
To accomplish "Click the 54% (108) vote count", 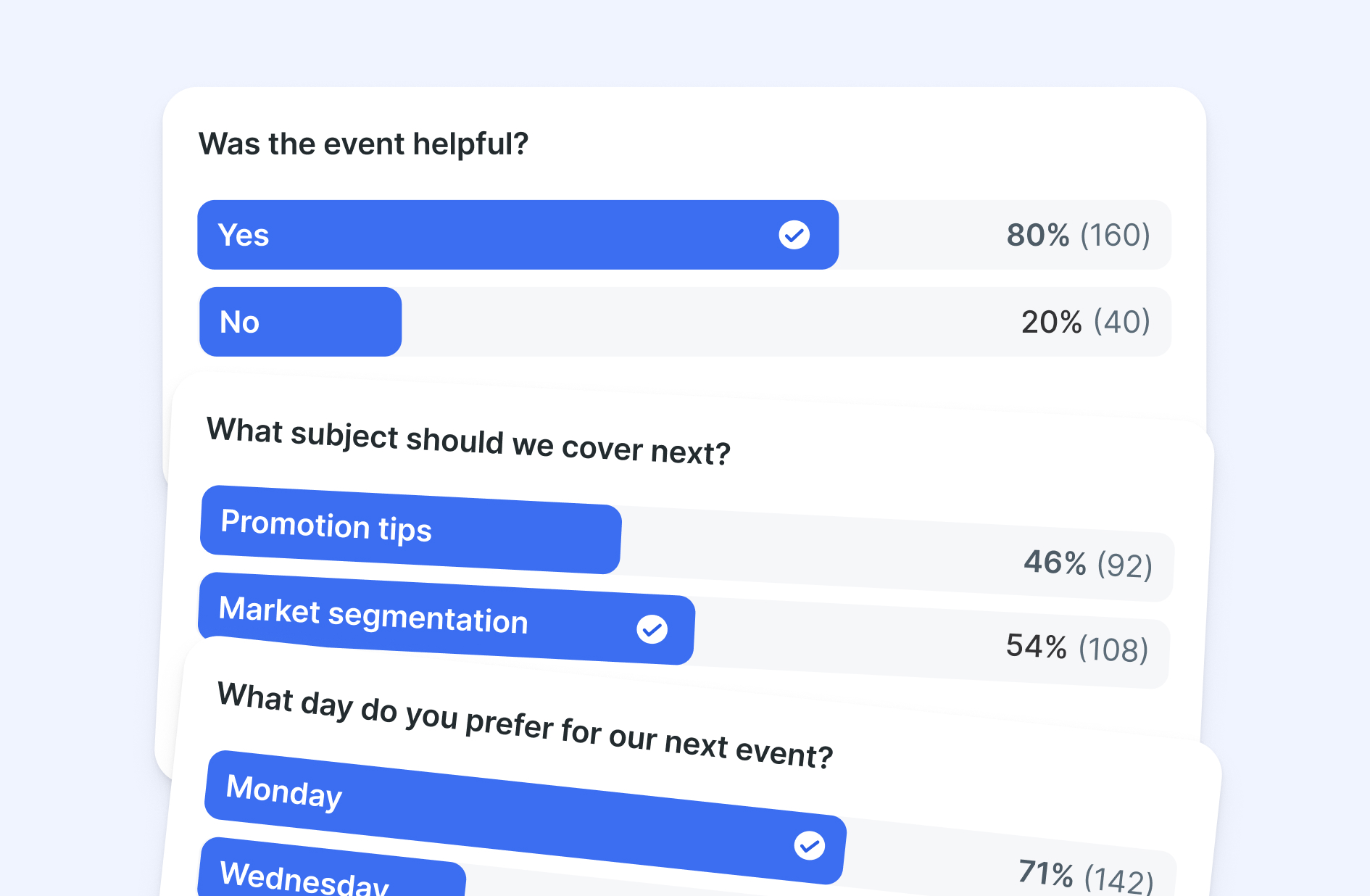I will pyautogui.click(x=1077, y=647).
